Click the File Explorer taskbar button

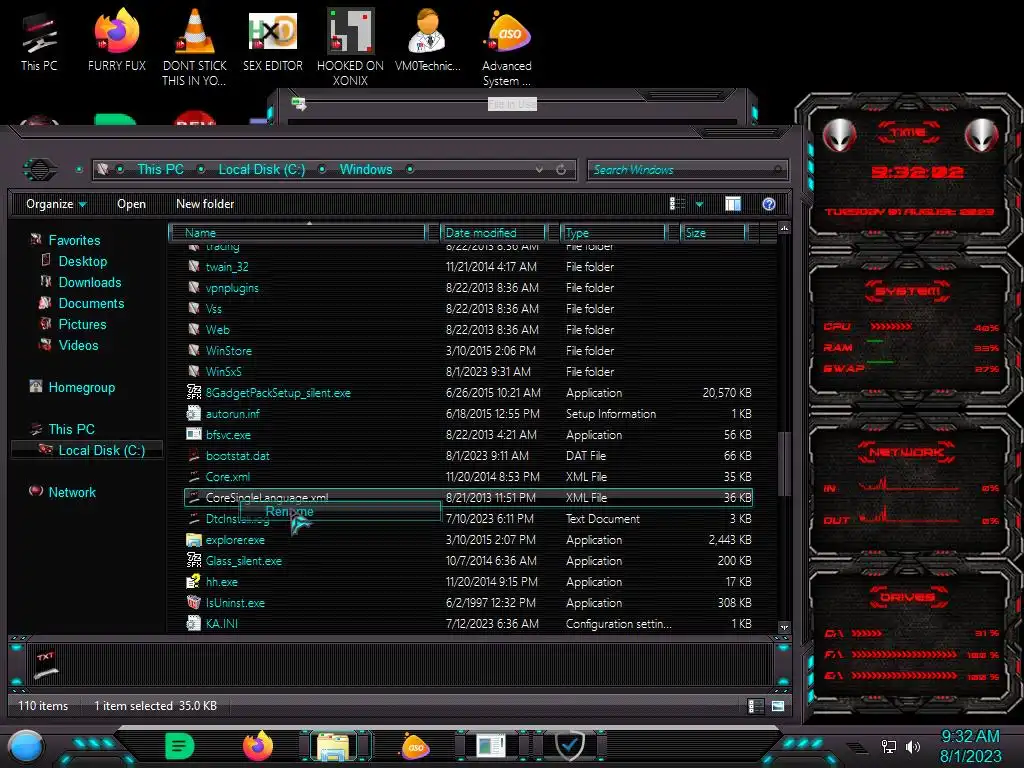(x=334, y=746)
